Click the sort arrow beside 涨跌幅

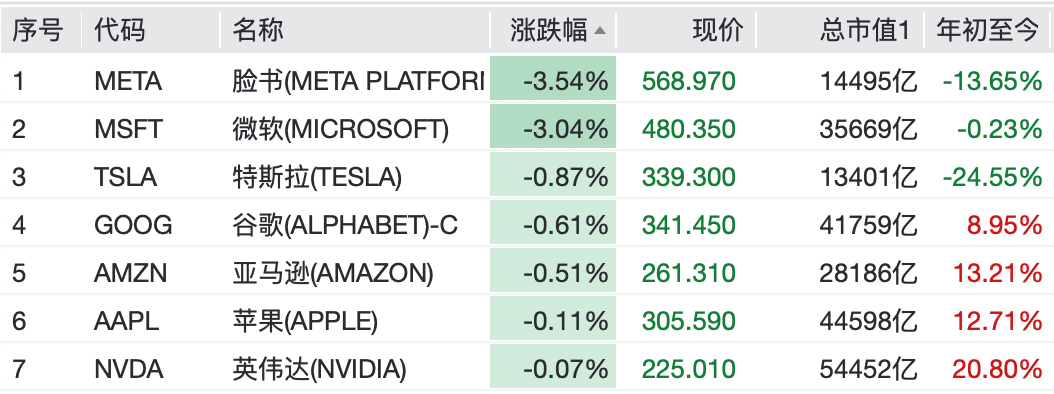[600, 30]
